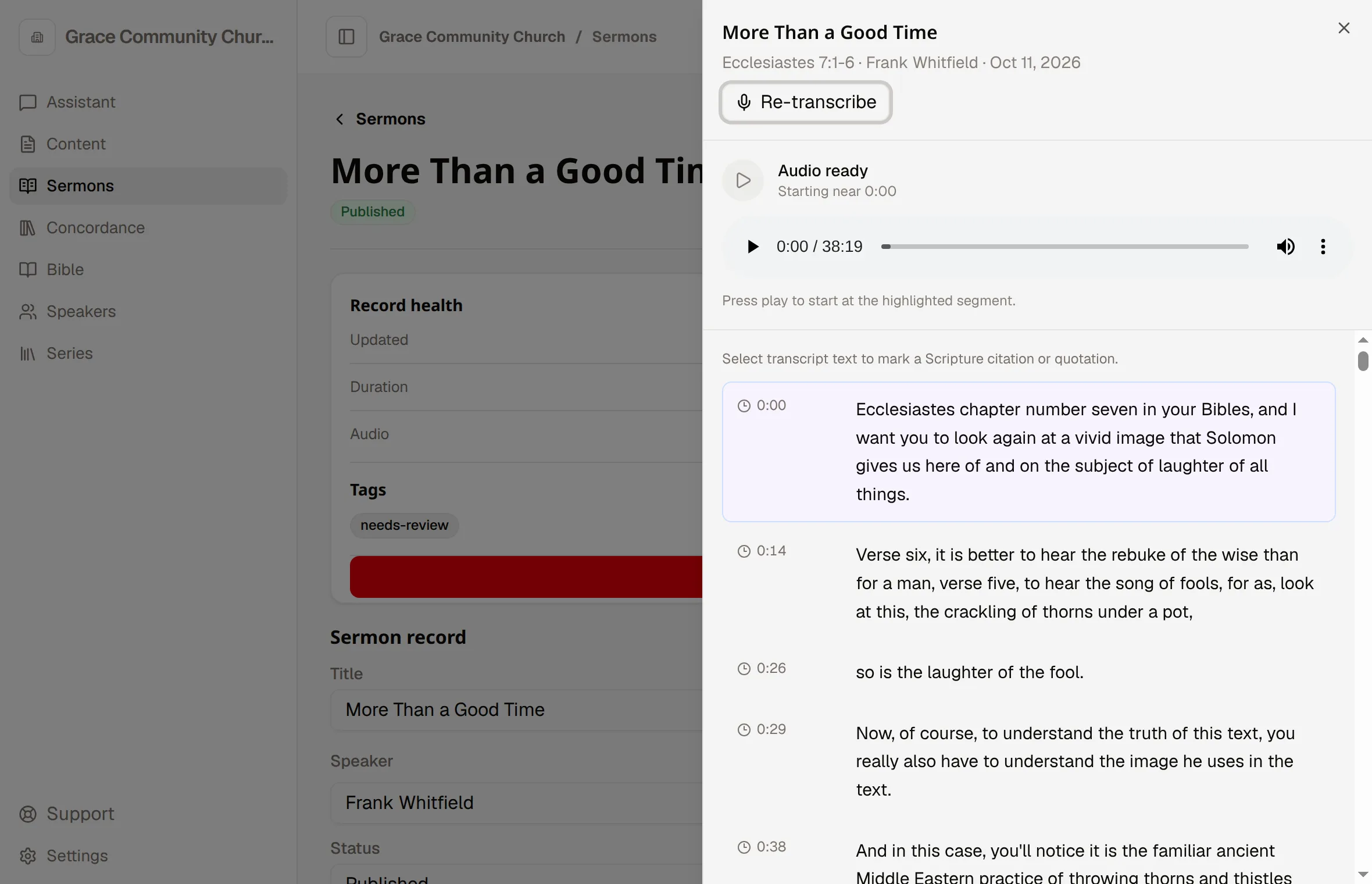The image size is (1372, 884).
Task: Click the church building logo icon
Action: (37, 37)
